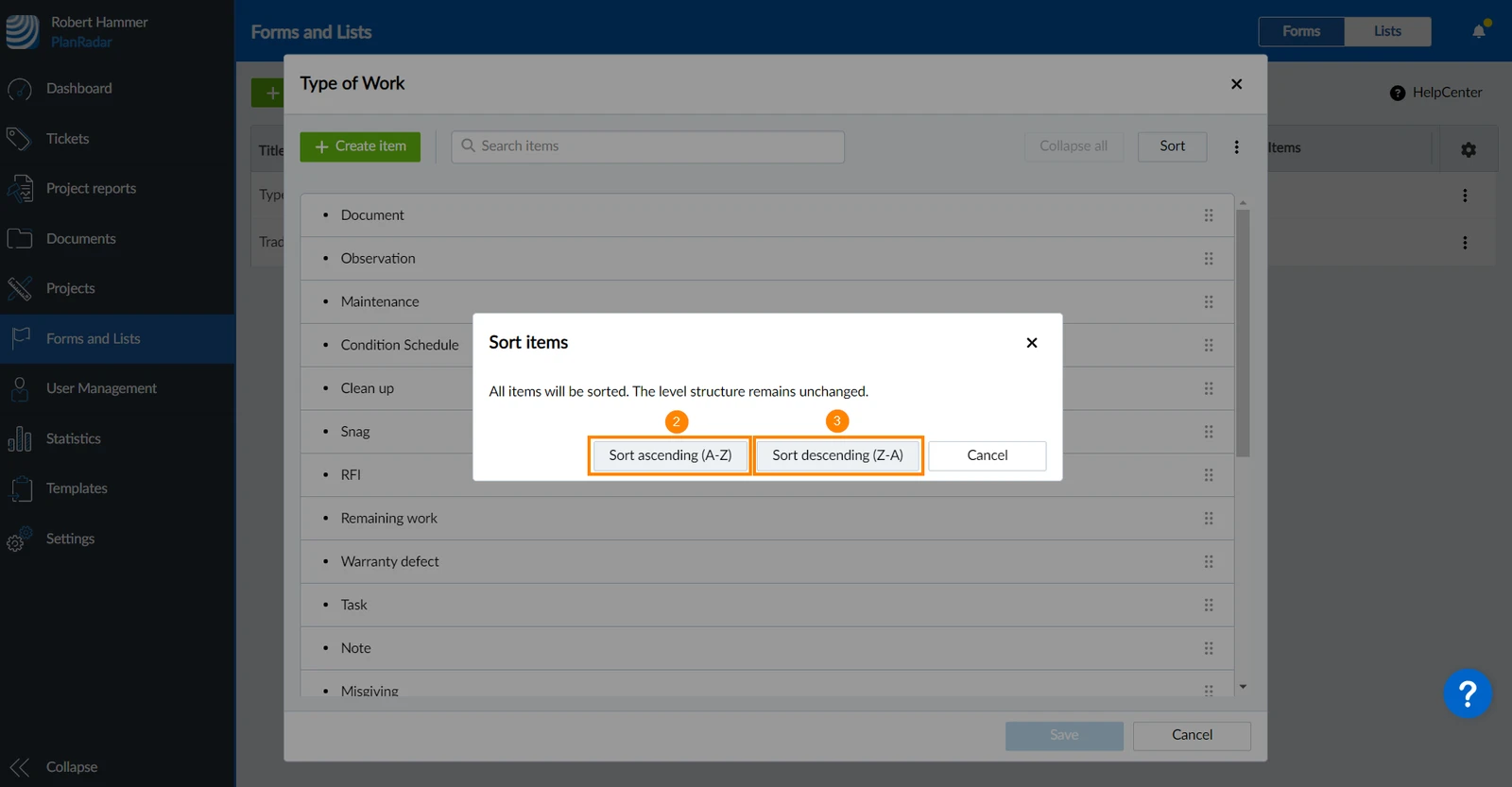Click the Search items field
The height and width of the screenshot is (787, 1512).
click(648, 146)
